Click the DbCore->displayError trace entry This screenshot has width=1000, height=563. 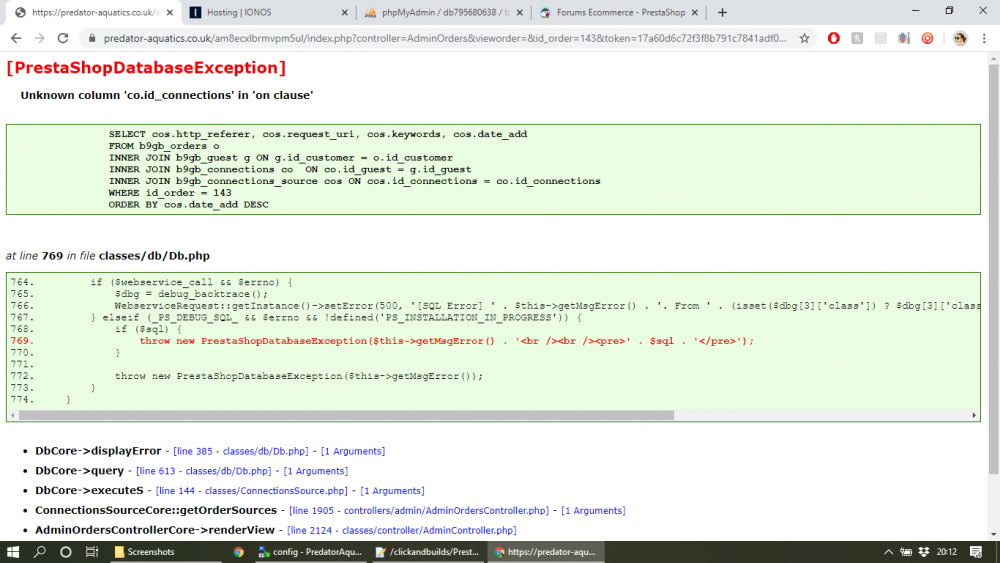(x=98, y=451)
